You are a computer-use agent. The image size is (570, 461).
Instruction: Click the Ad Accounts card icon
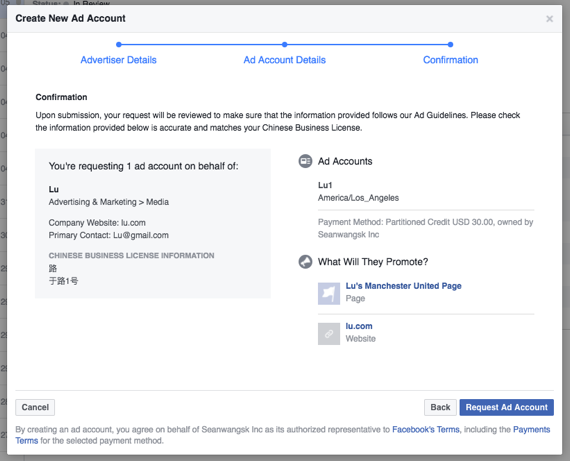305,161
